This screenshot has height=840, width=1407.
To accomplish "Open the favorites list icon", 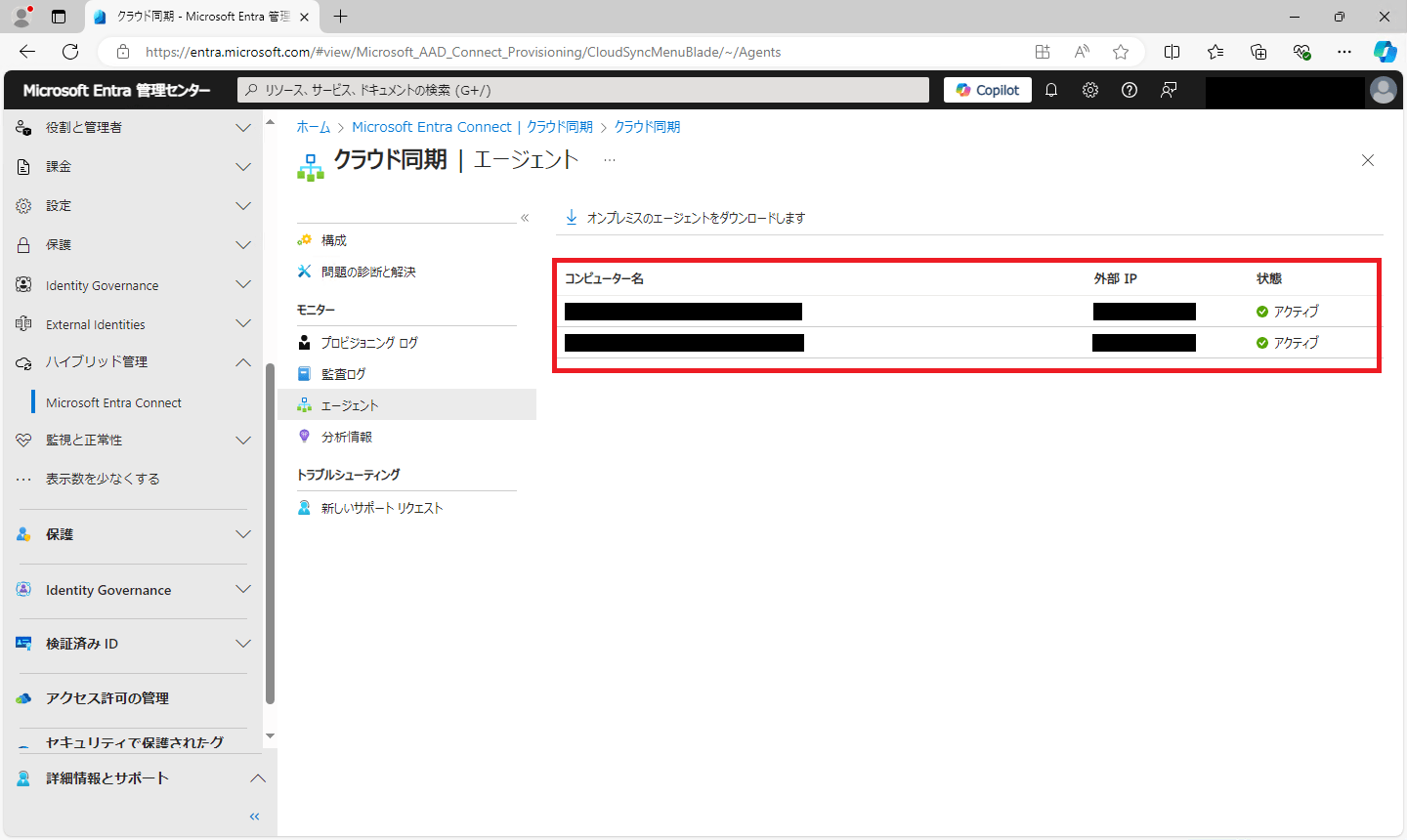I will coord(1215,52).
